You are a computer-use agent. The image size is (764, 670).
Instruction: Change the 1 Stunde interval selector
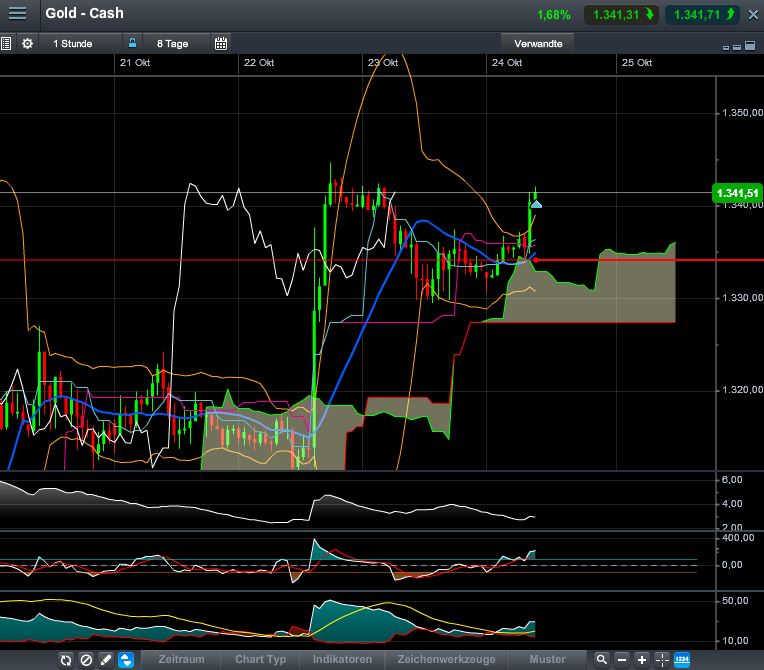(73, 43)
